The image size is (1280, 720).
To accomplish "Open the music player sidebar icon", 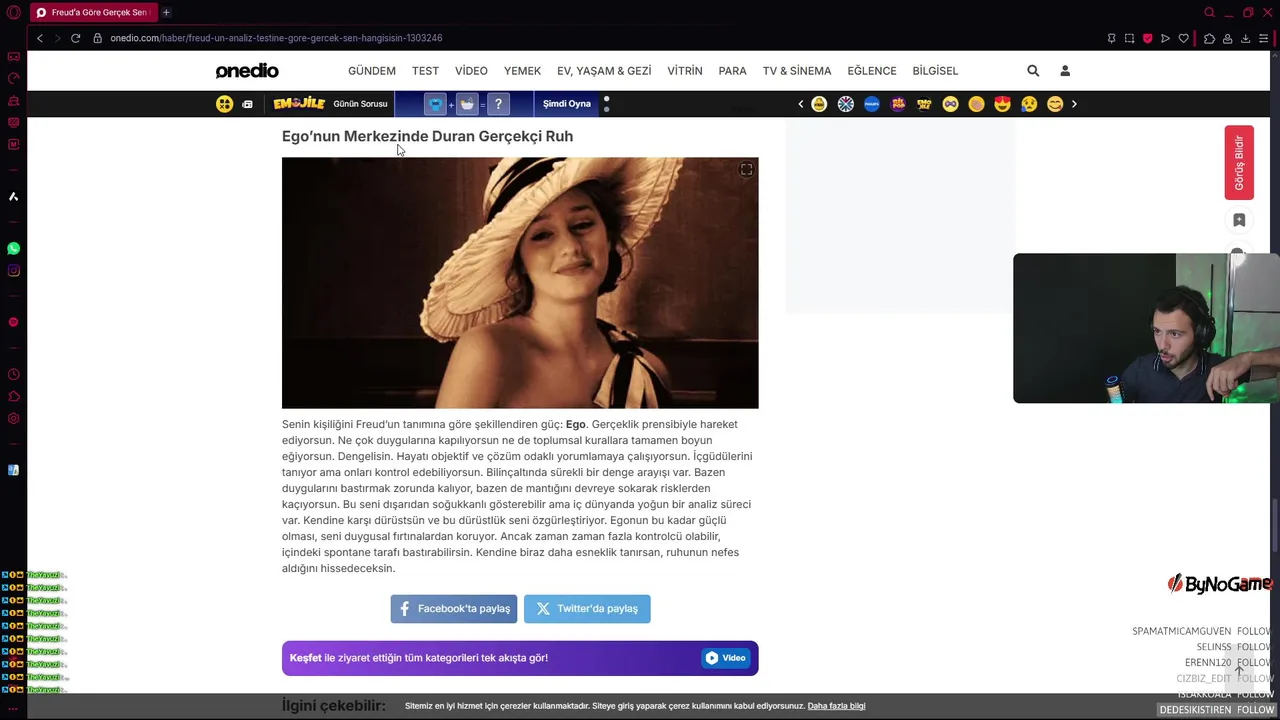I will point(13,322).
